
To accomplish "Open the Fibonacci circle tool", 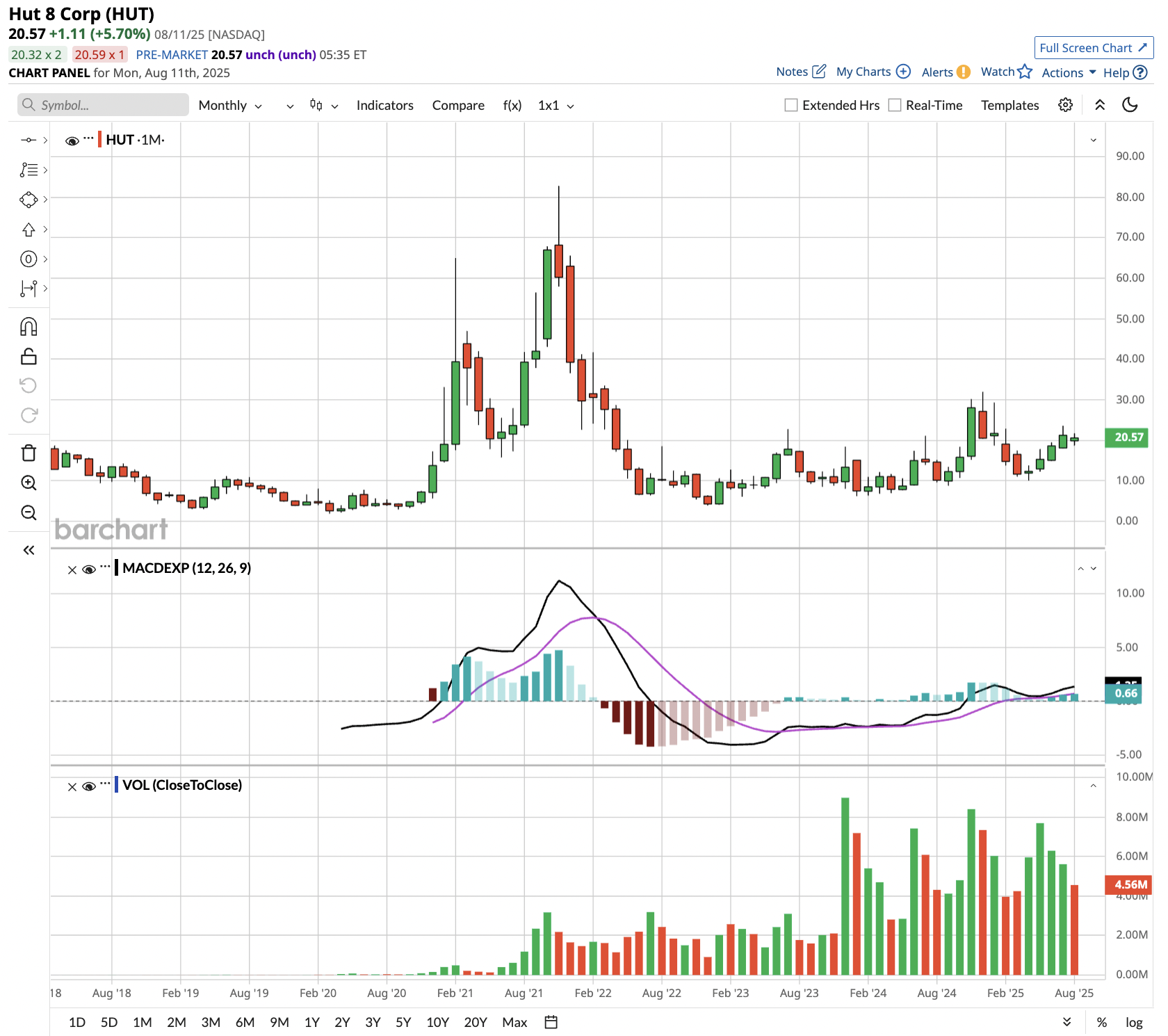I will [x=29, y=259].
